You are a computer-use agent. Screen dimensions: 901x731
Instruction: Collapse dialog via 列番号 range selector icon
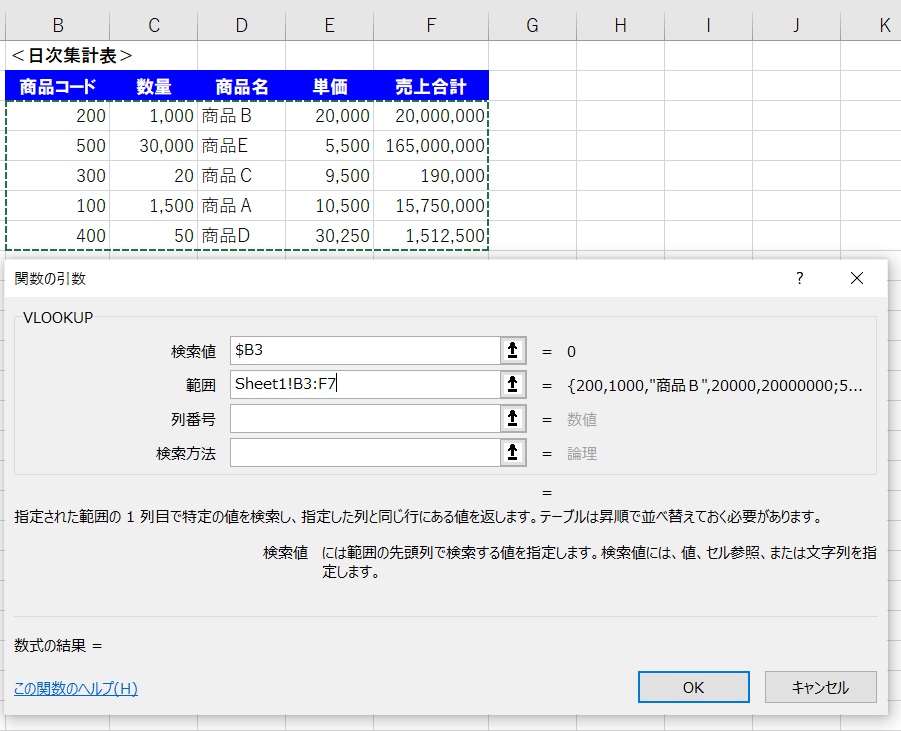[x=513, y=418]
